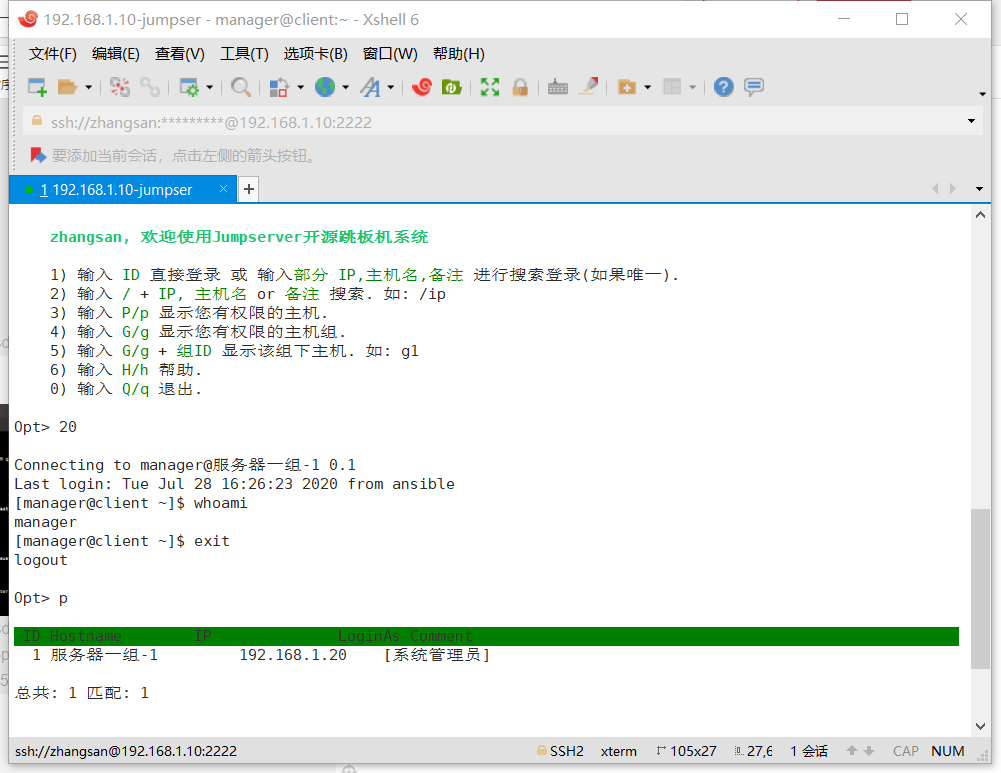Open the 编辑(E) menu

(116, 54)
